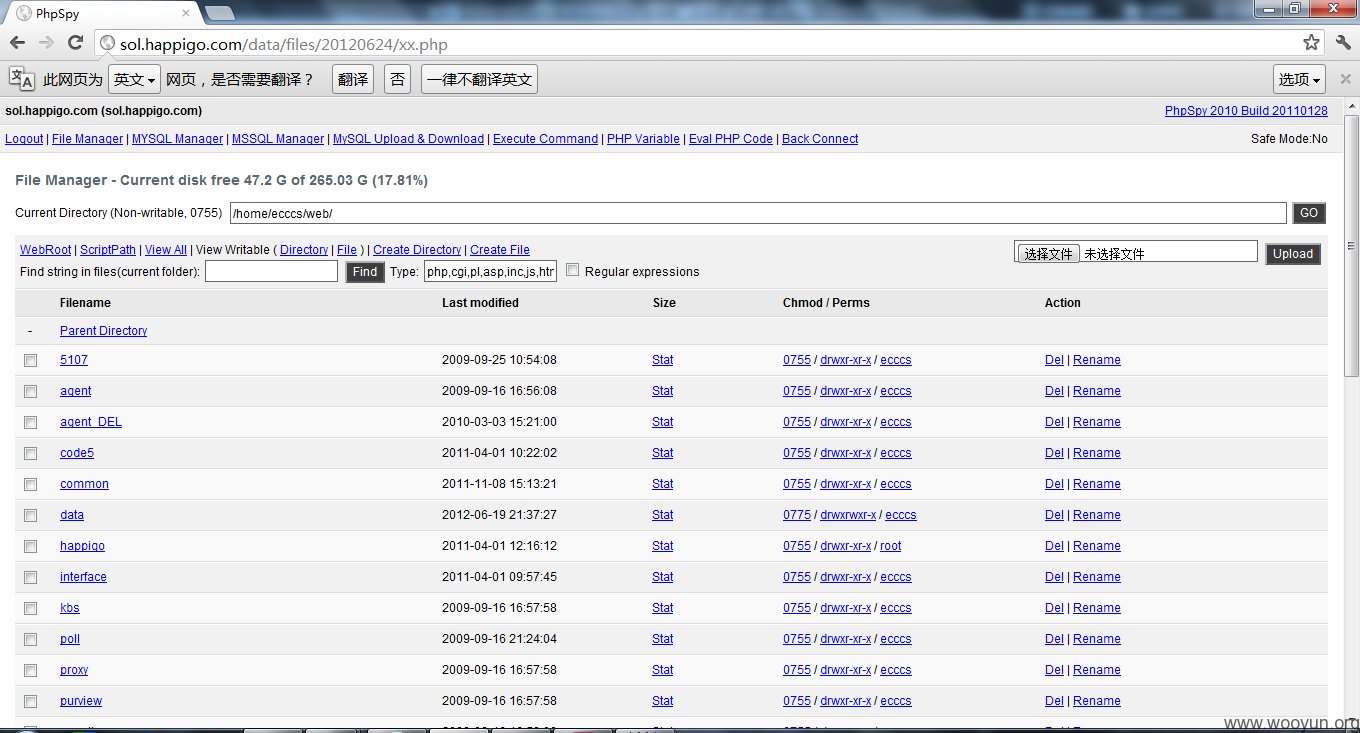Screen dimensions: 1360x733
Task: Click the View All link
Action: tap(166, 250)
